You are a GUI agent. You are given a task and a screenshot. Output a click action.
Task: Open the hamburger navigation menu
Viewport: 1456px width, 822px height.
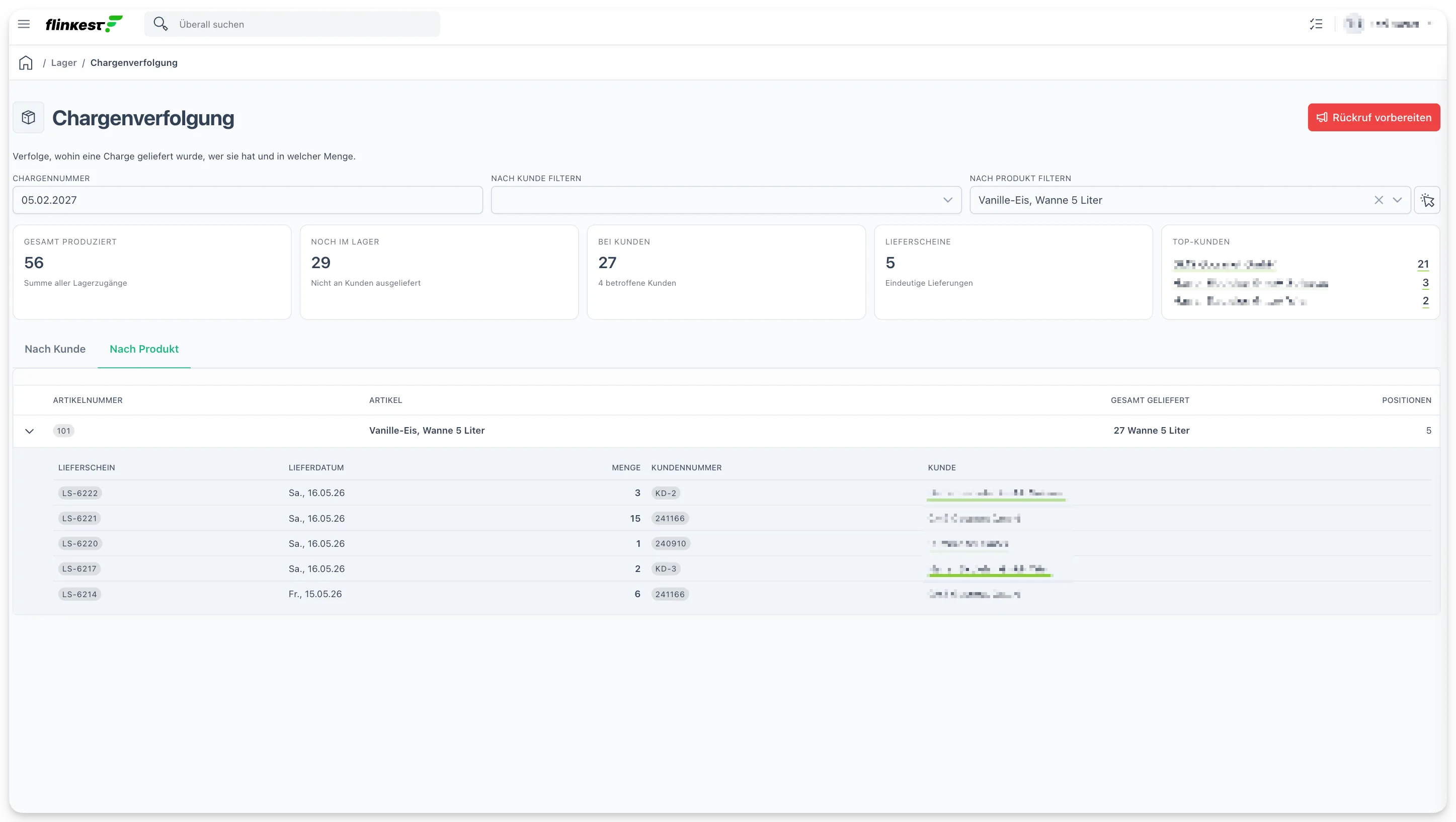click(x=24, y=24)
